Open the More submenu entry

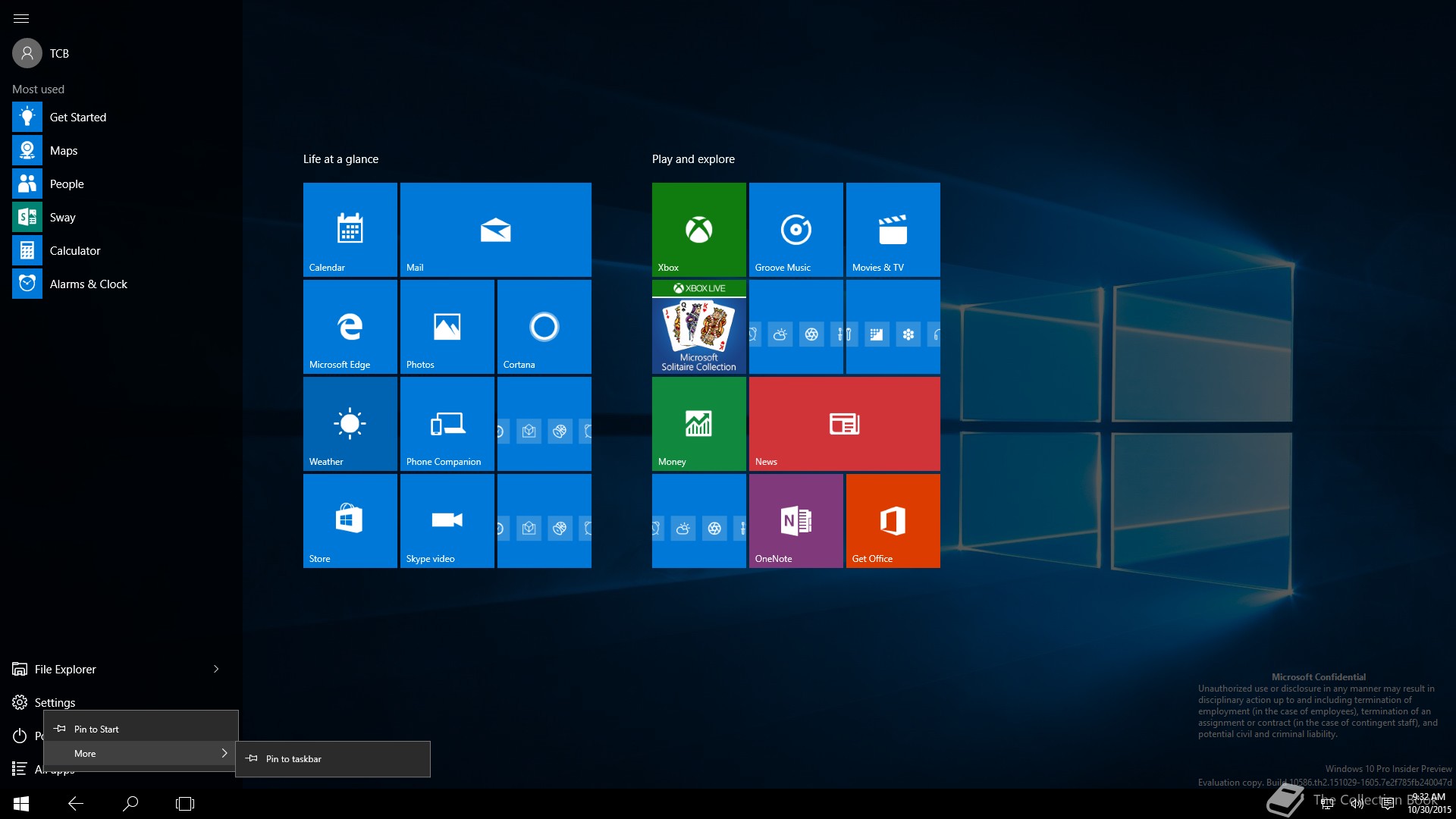(x=141, y=753)
